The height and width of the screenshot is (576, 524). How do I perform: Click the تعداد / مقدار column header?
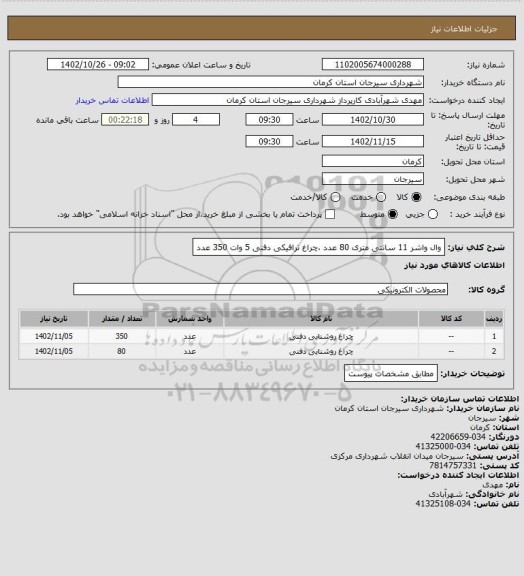point(122,318)
